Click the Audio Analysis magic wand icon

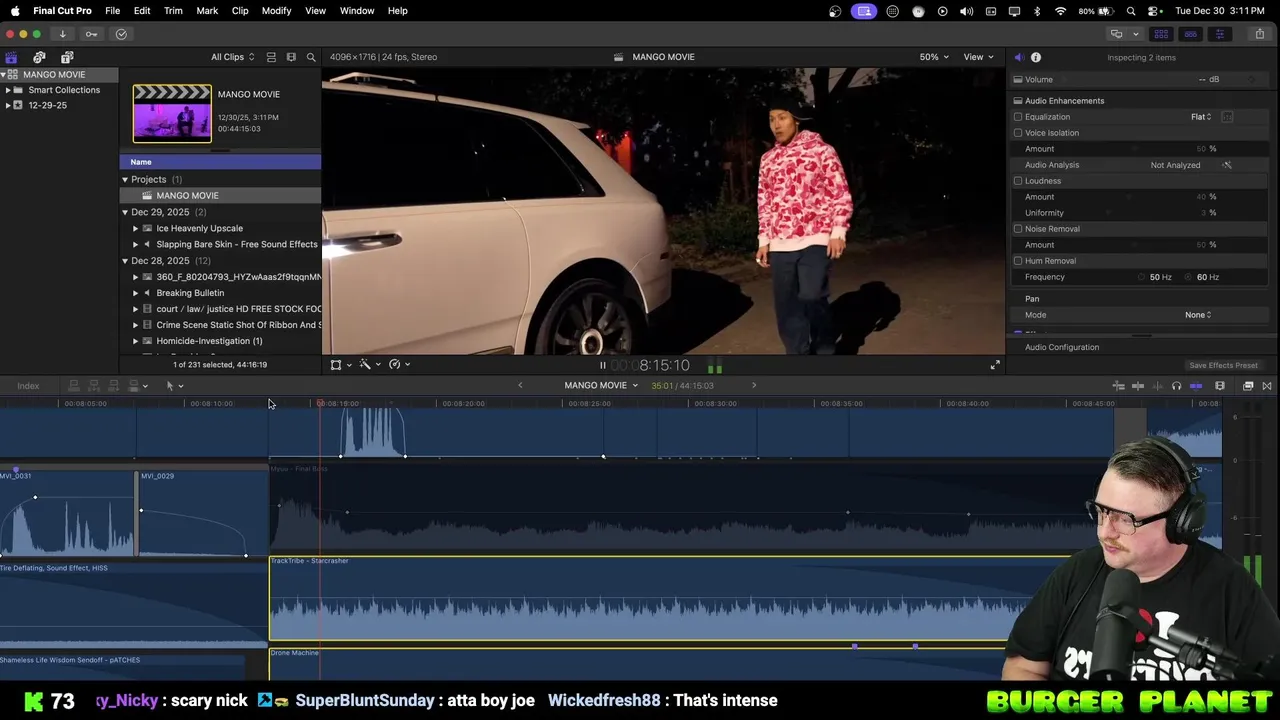(x=1227, y=165)
